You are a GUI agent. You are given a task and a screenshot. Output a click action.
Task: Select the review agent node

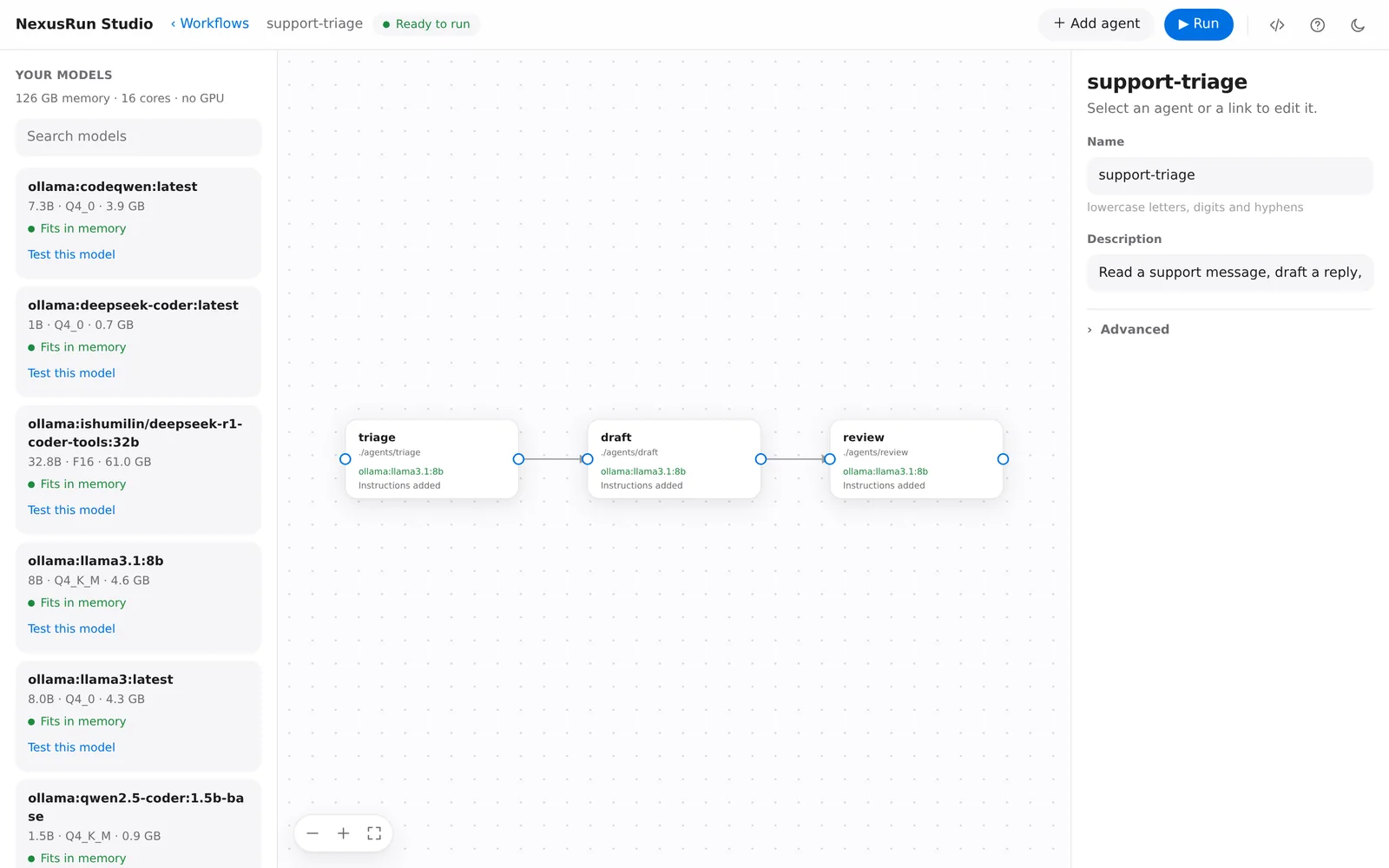click(x=916, y=459)
